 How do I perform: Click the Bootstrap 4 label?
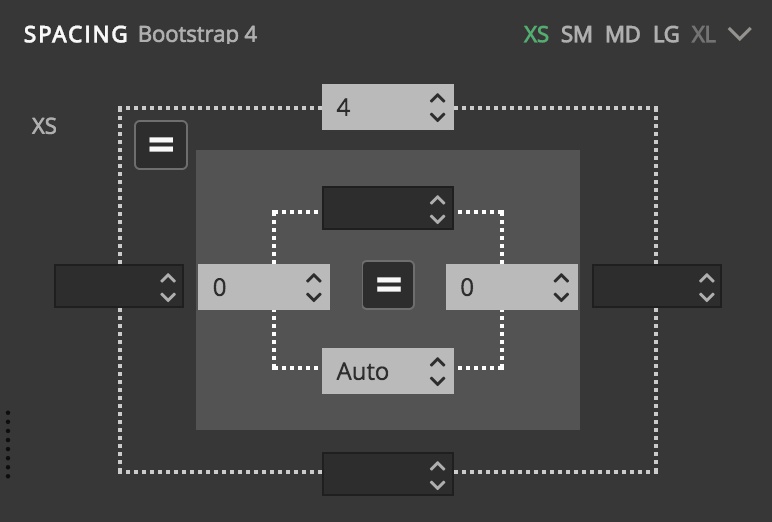pos(197,34)
